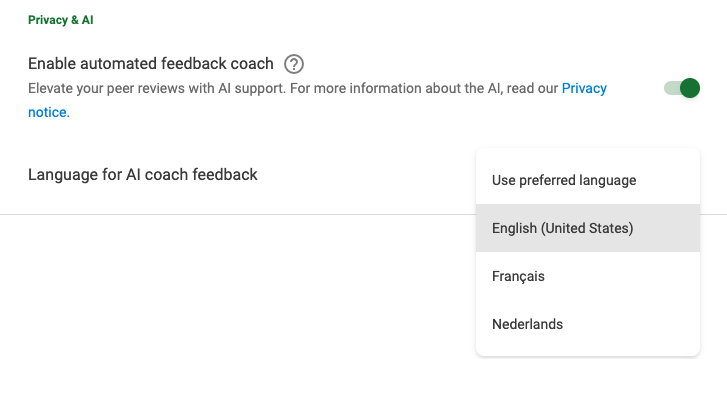Choose English (United States) from list

[588, 228]
